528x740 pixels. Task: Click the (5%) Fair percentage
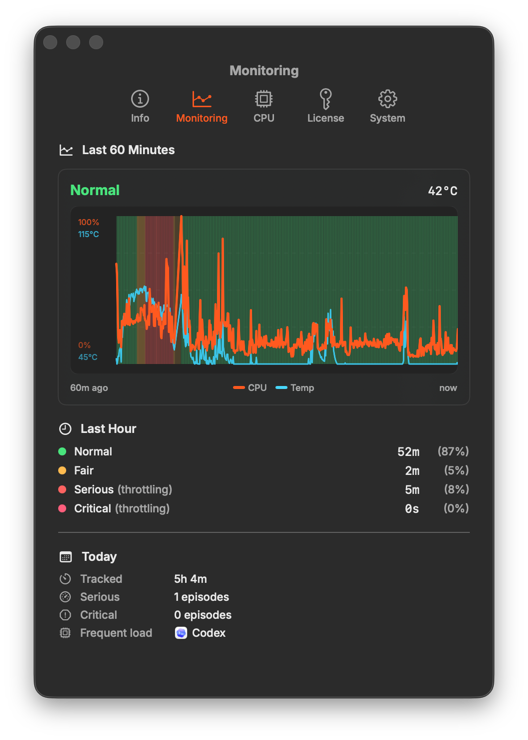point(456,471)
